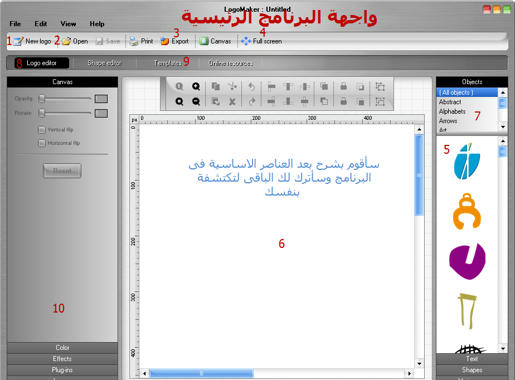Open the View menu
515x380 pixels.
pyautogui.click(x=68, y=24)
